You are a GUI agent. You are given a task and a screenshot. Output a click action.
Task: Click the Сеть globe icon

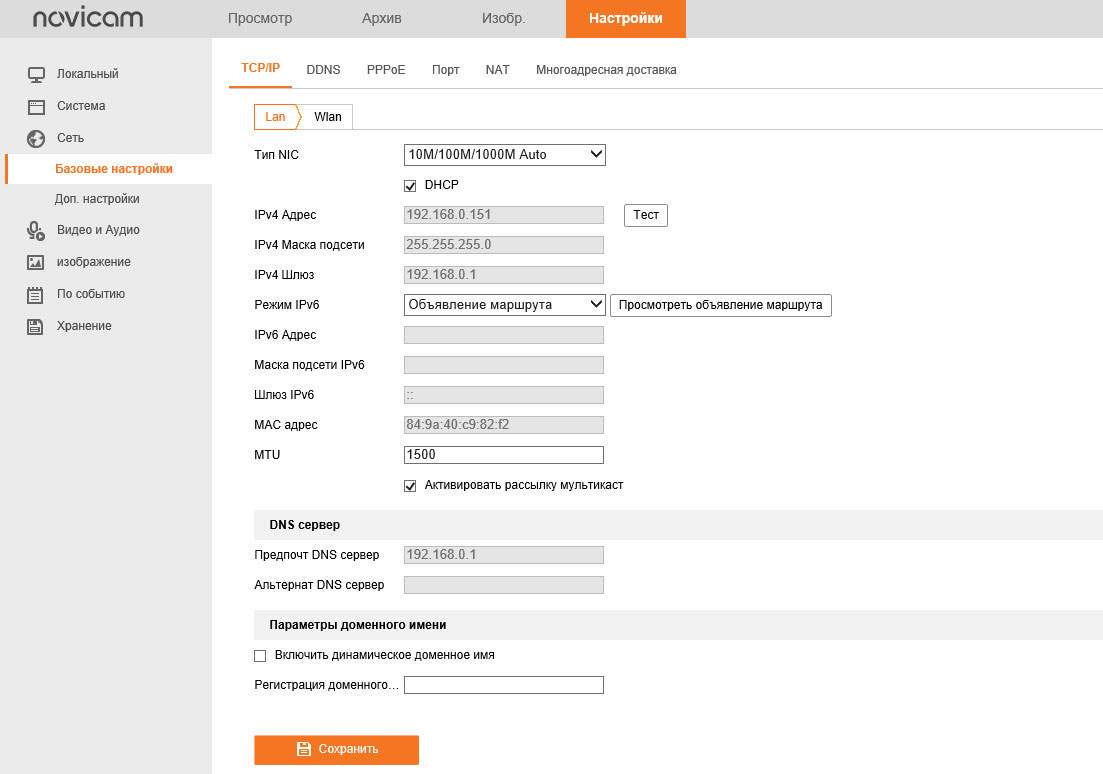coord(36,138)
